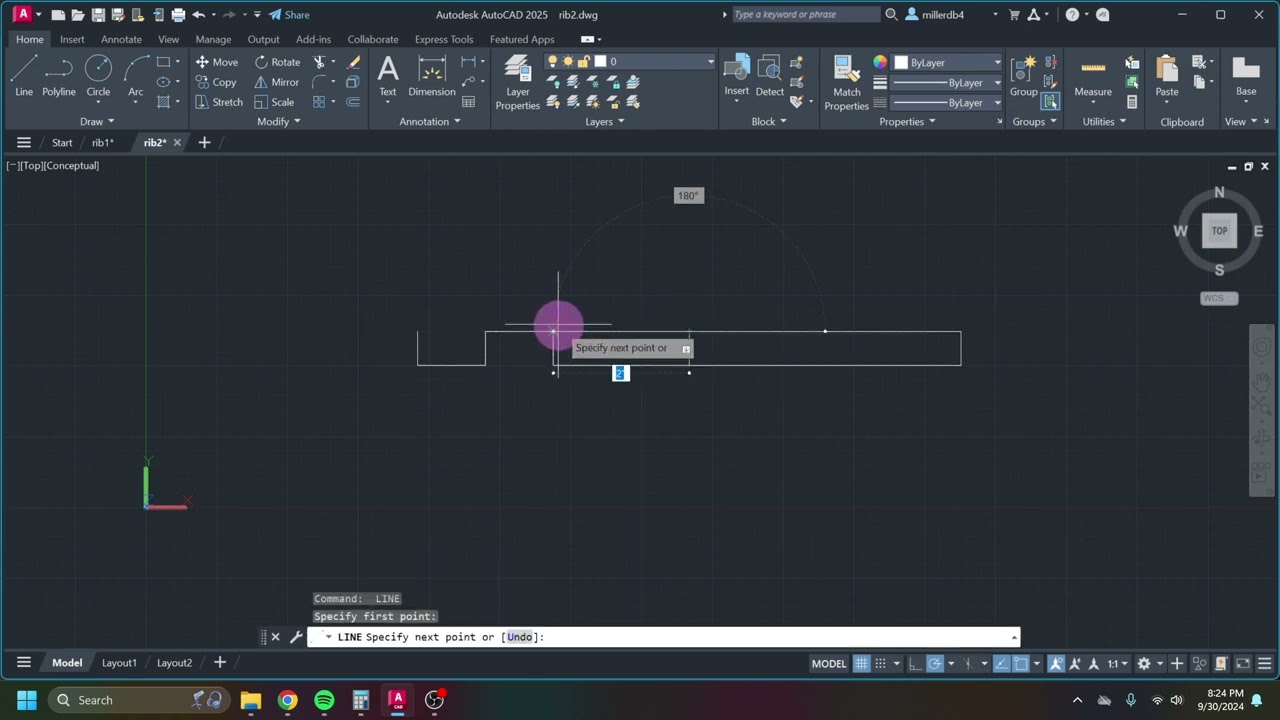Toggle polar tracking in status bar
Screen dimensions: 1280x720
click(x=935, y=663)
